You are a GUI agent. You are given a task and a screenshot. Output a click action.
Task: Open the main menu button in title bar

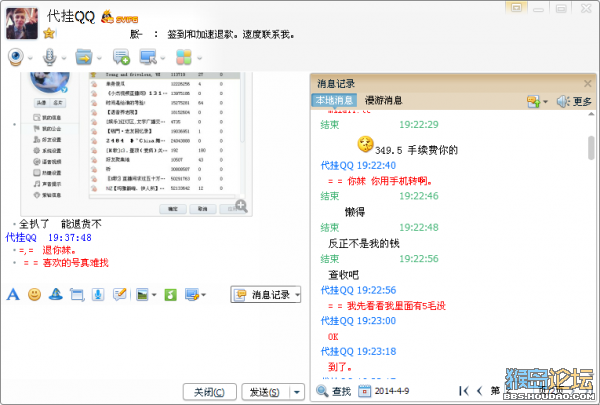(516, 8)
